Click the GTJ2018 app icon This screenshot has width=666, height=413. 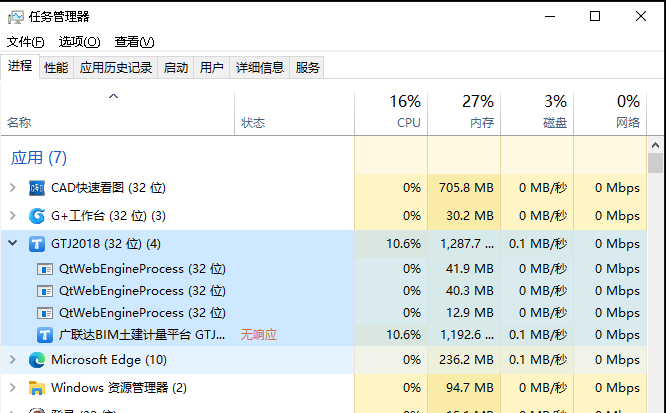pyautogui.click(x=37, y=244)
